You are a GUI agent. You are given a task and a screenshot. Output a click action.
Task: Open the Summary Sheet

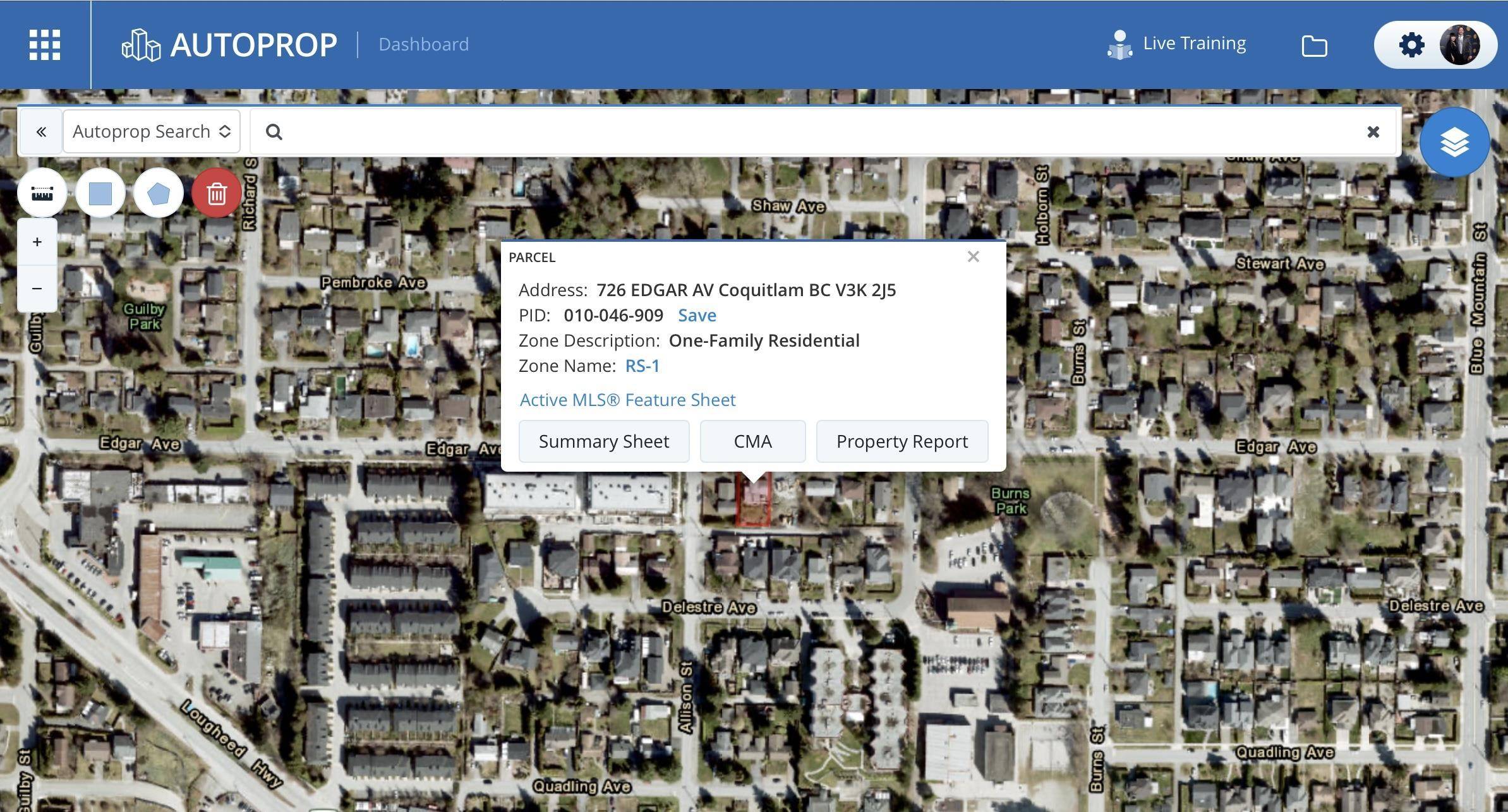(603, 441)
